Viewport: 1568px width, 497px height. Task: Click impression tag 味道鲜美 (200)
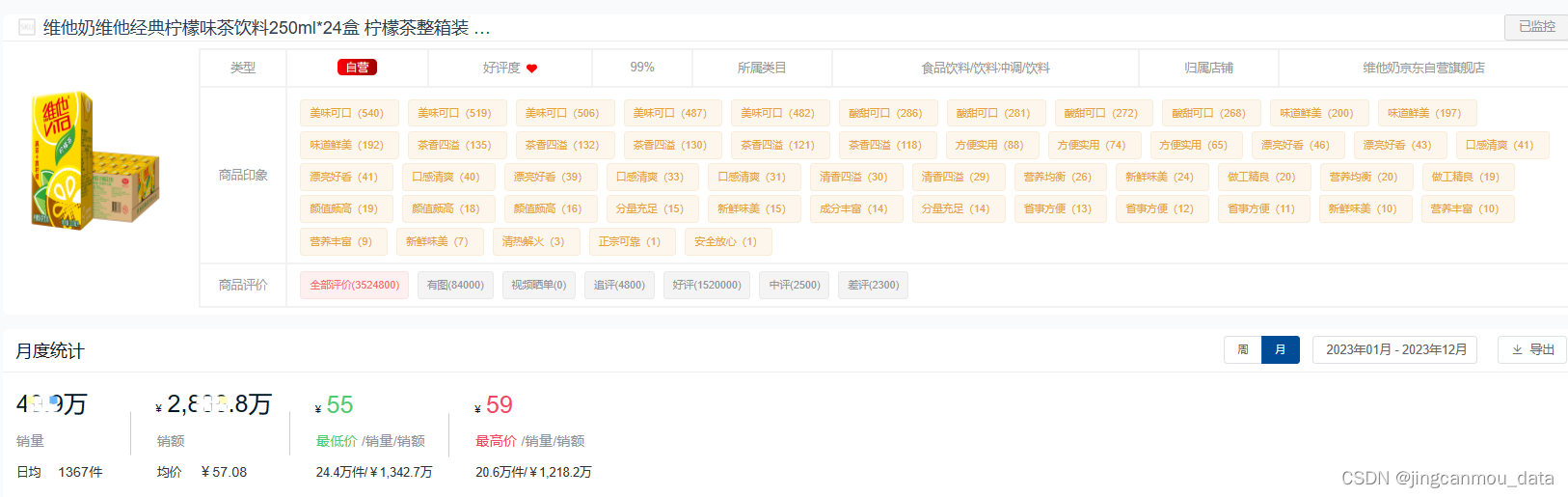1319,113
